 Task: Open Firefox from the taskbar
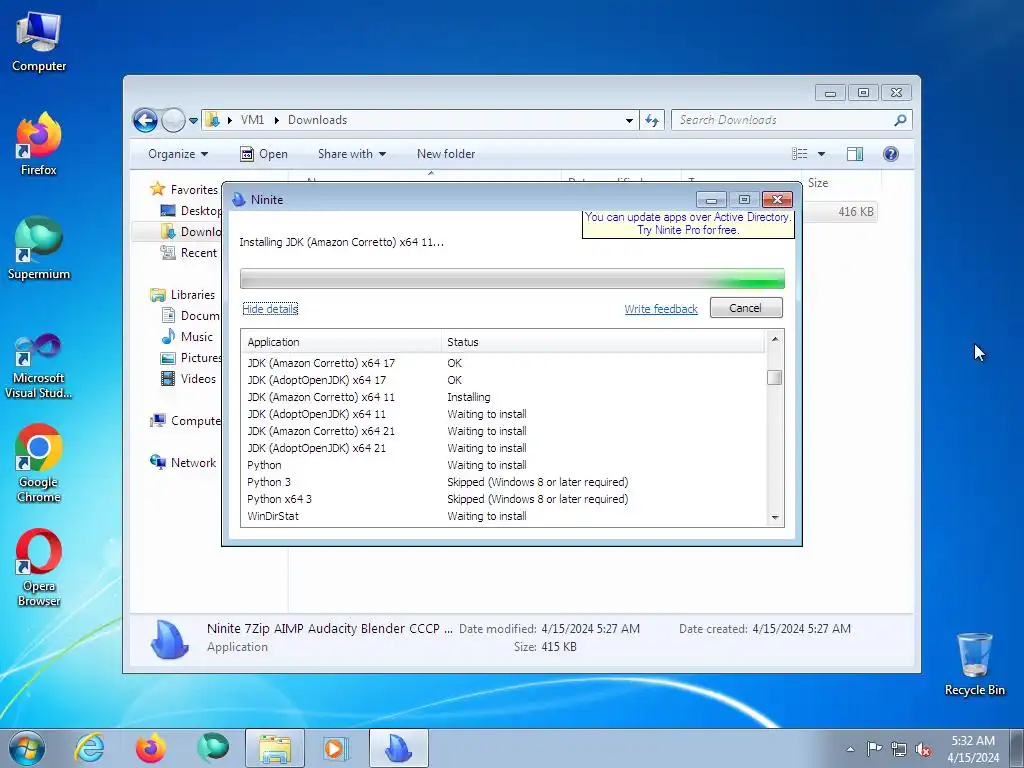(150, 748)
